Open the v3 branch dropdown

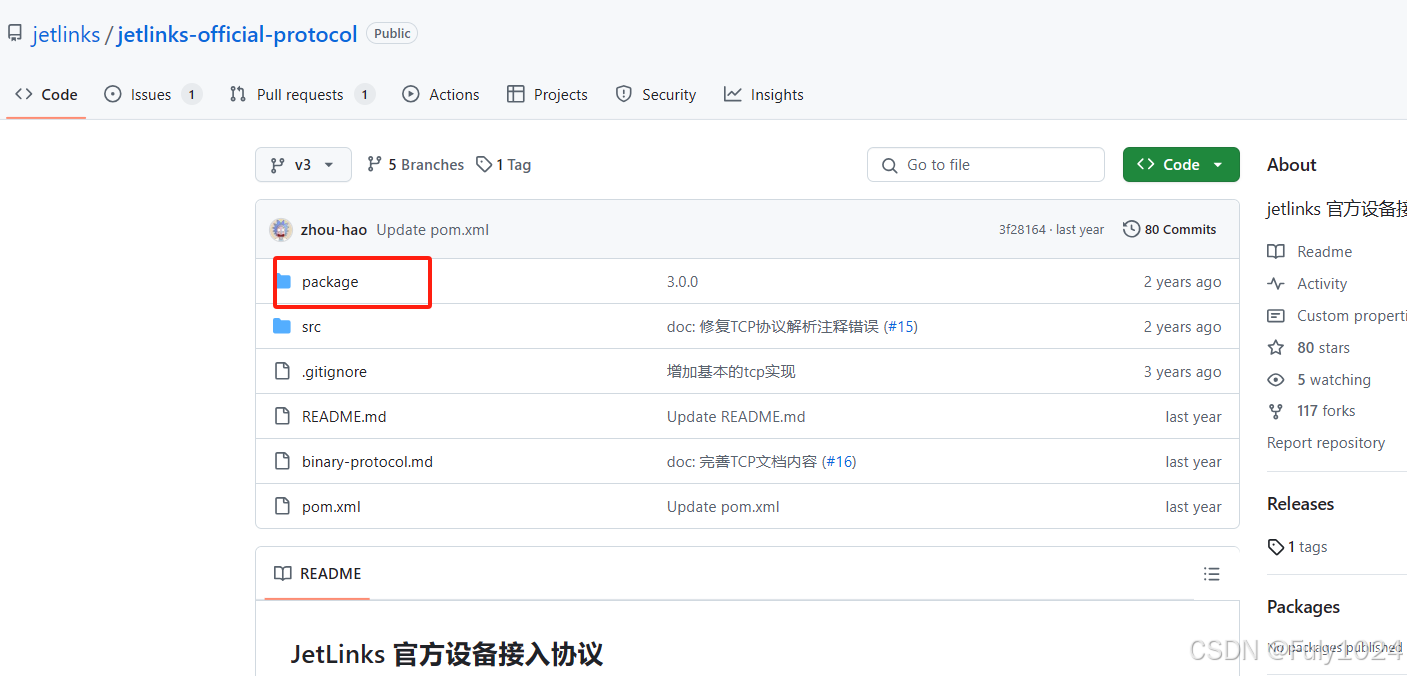[303, 165]
